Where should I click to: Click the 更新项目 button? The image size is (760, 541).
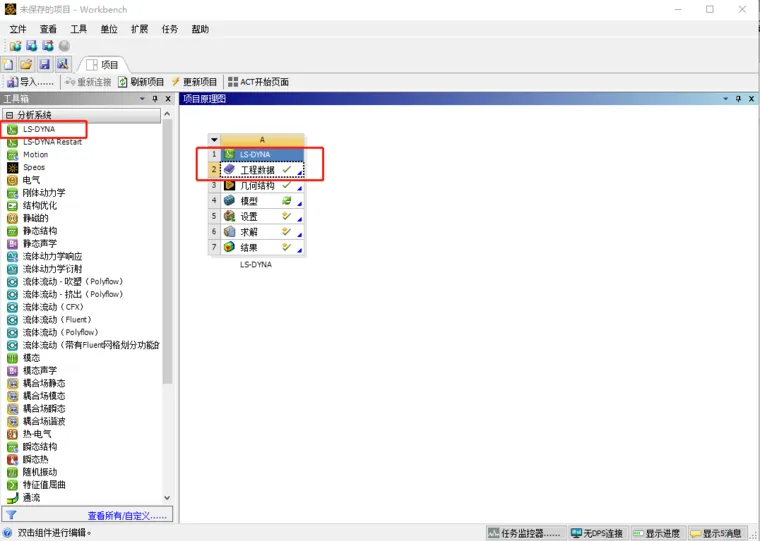pos(194,82)
